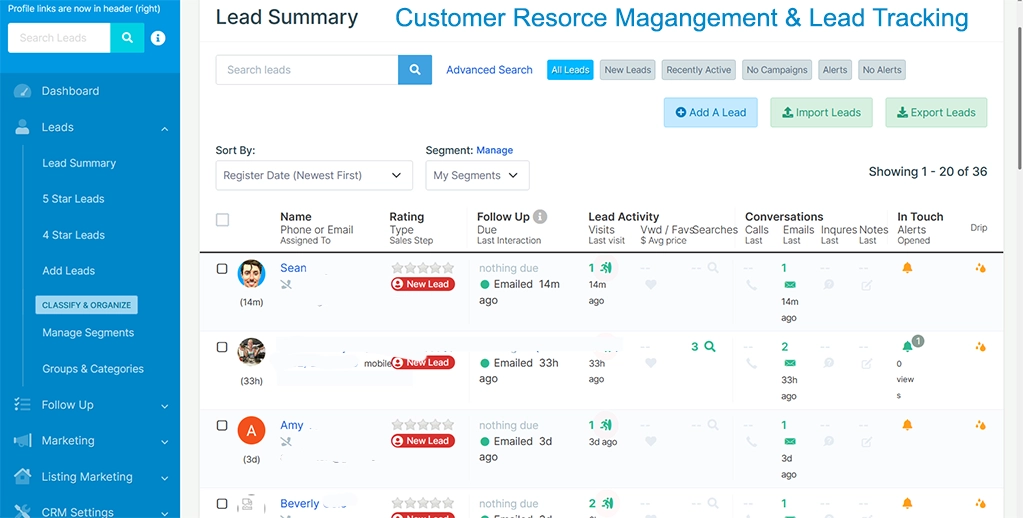Select the No Alerts filter tab
Screen dimensions: 1023x518
pyautogui.click(x=882, y=70)
